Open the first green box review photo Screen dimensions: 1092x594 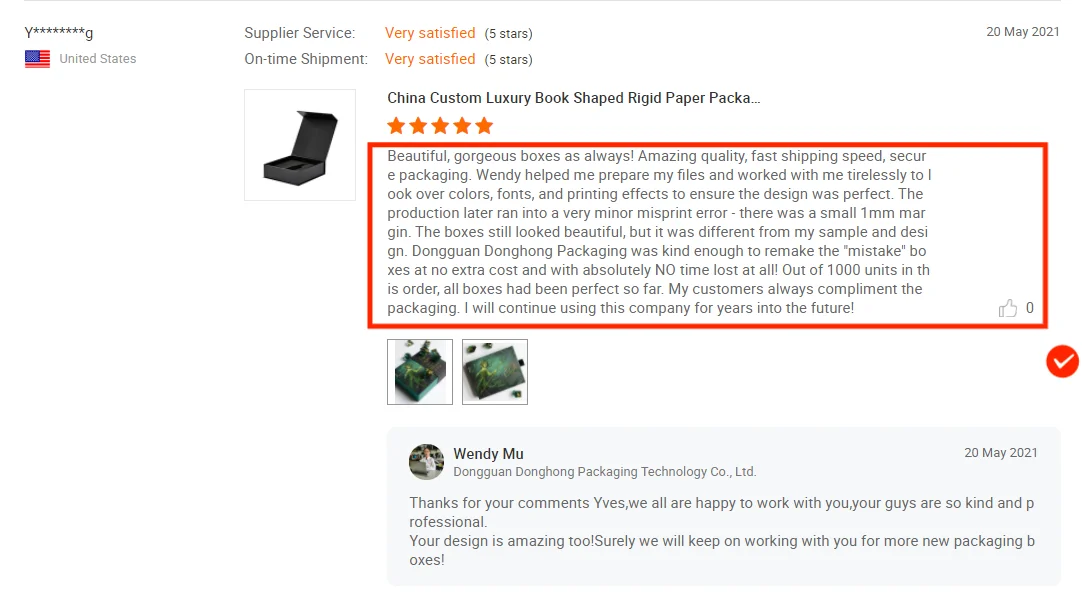[x=420, y=372]
